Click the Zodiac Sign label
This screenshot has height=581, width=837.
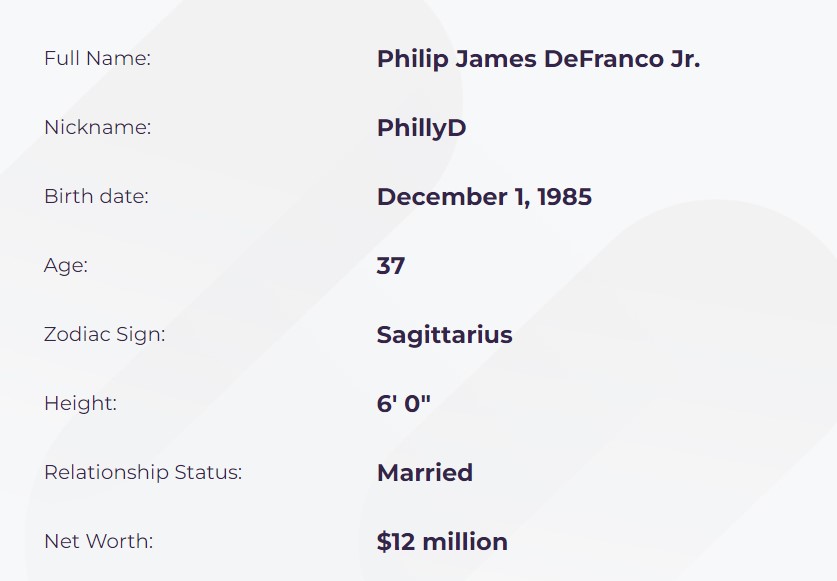(105, 334)
